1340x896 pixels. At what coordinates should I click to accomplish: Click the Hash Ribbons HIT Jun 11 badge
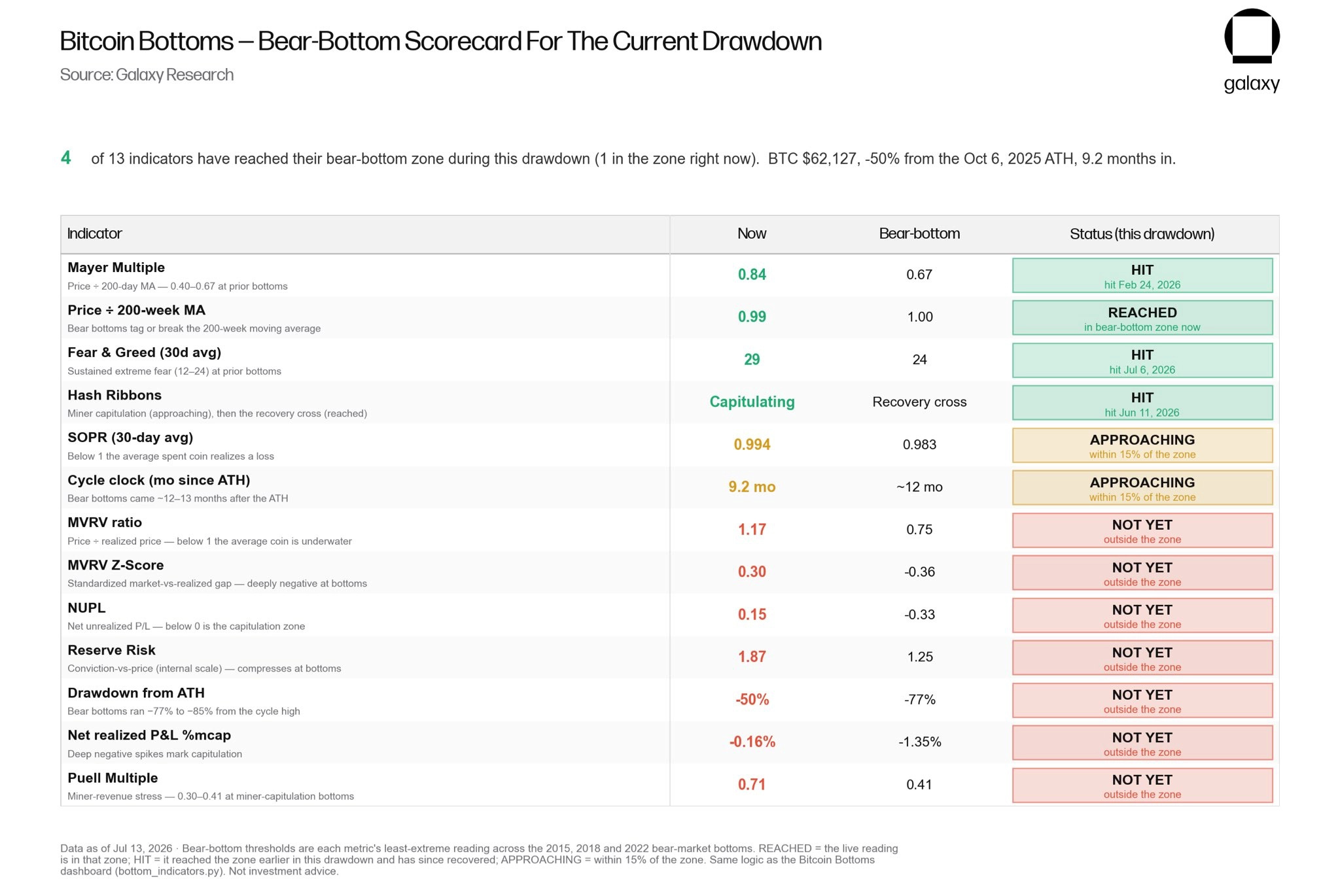coord(1142,403)
